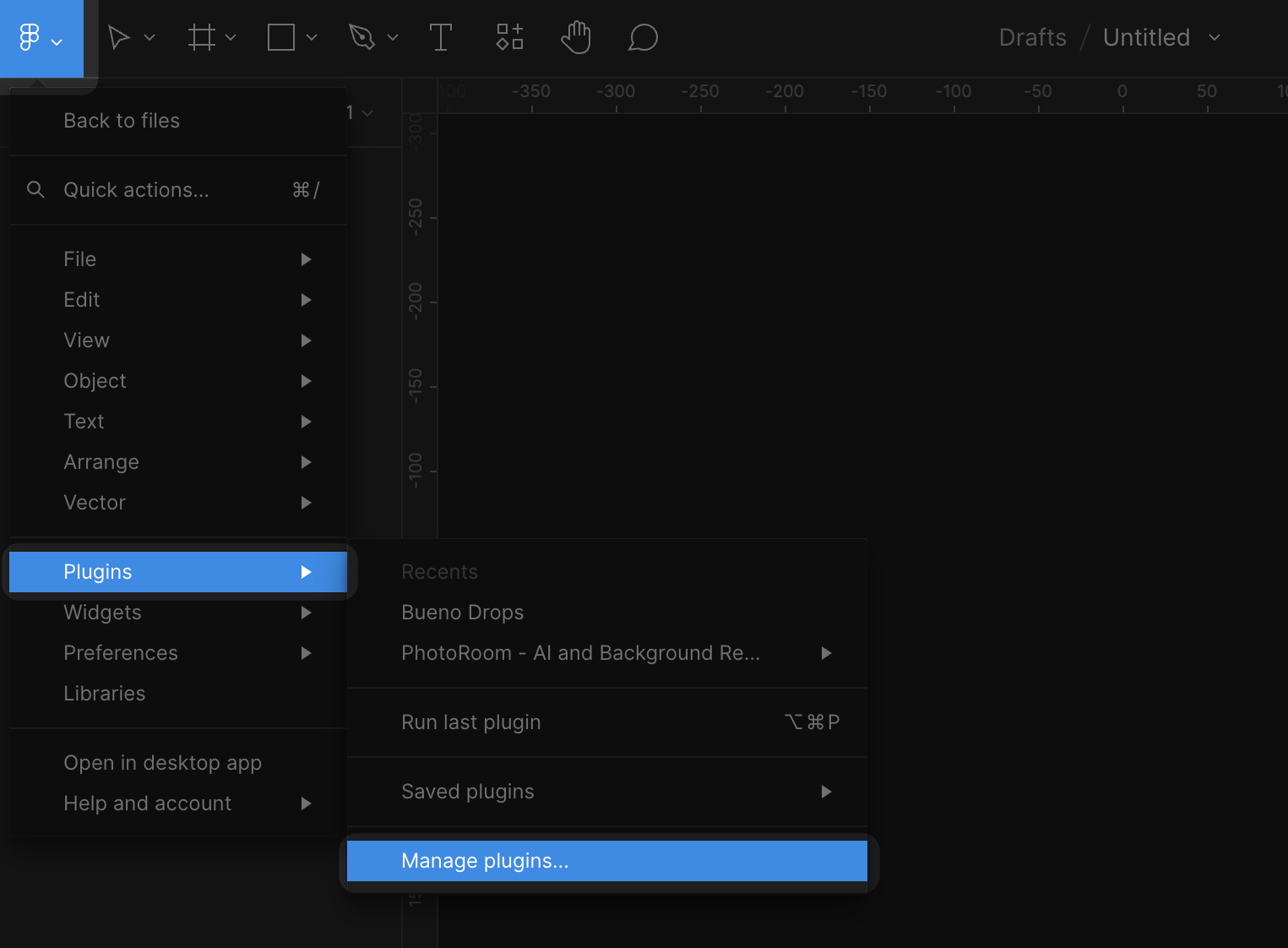Activate the Hand tool

(x=576, y=38)
